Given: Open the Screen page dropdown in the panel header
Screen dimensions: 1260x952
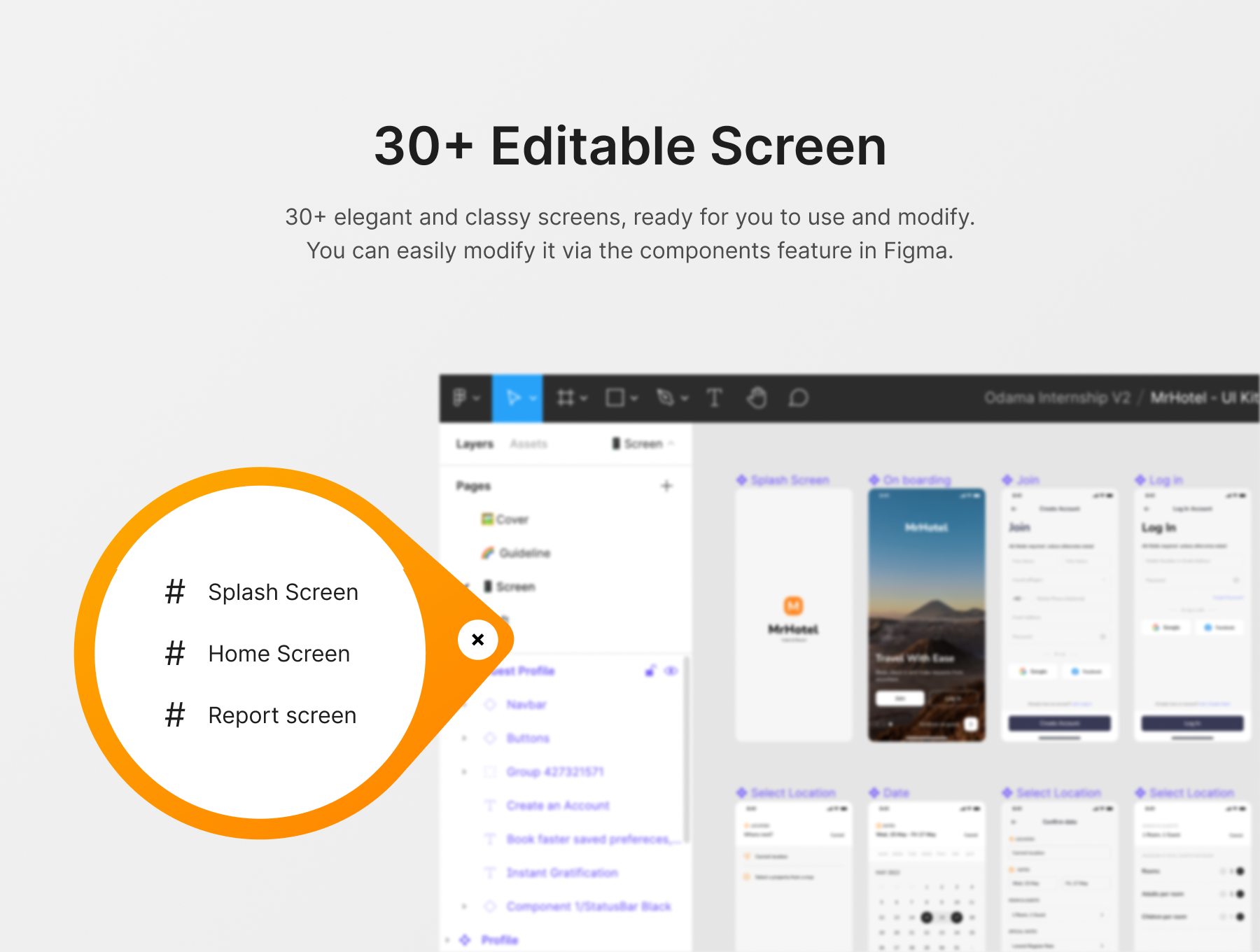Looking at the screenshot, I should point(643,444).
